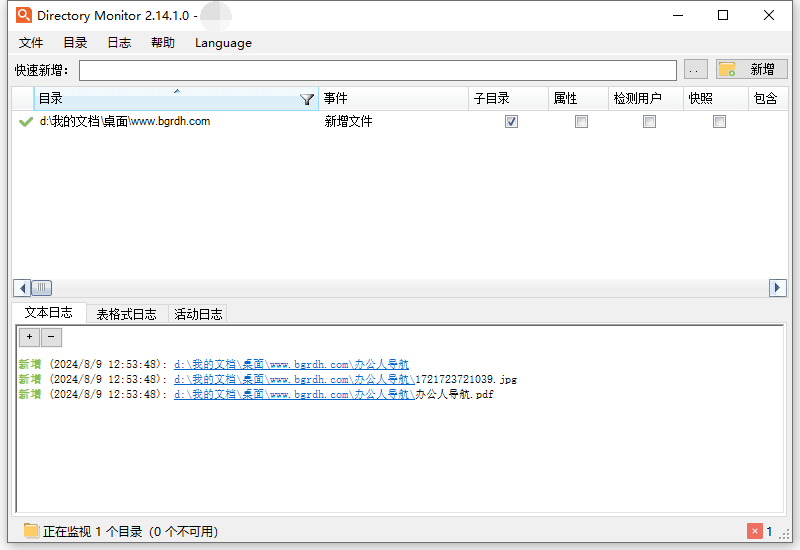
Task: Click the right arrow of horizontal scrollbar
Action: (777, 288)
